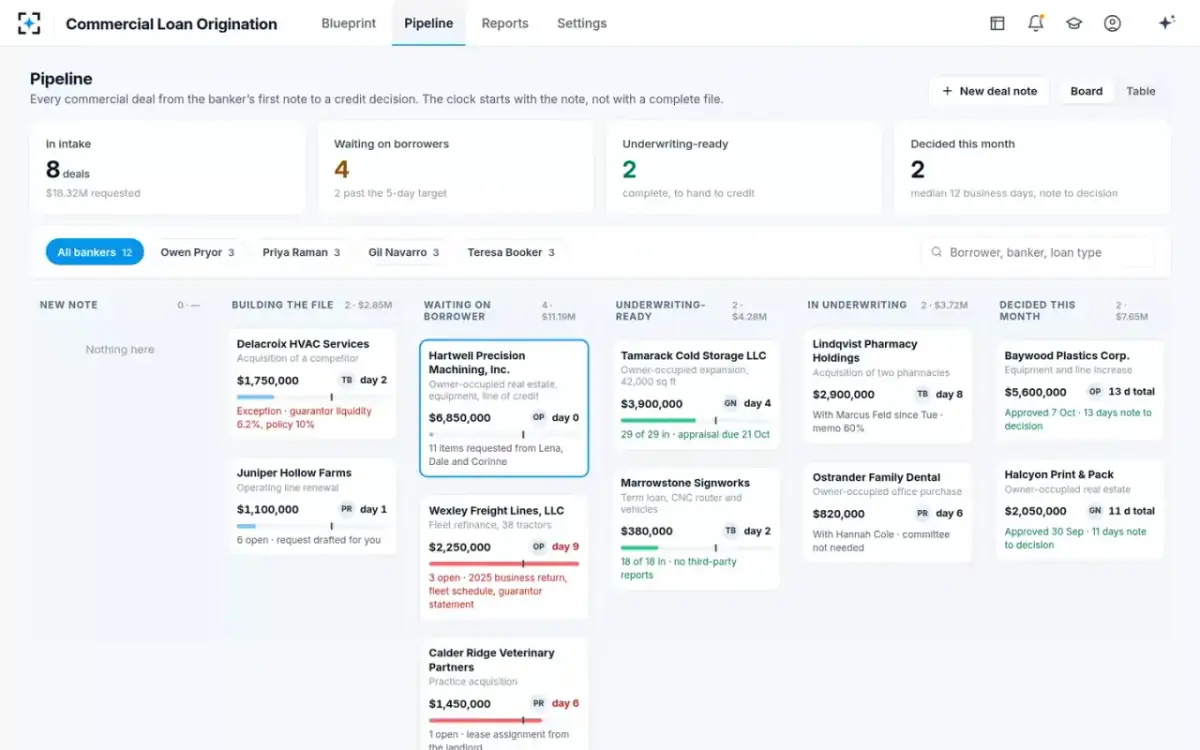Open the Settings tab
Image resolution: width=1200 pixels, height=750 pixels.
tap(582, 23)
